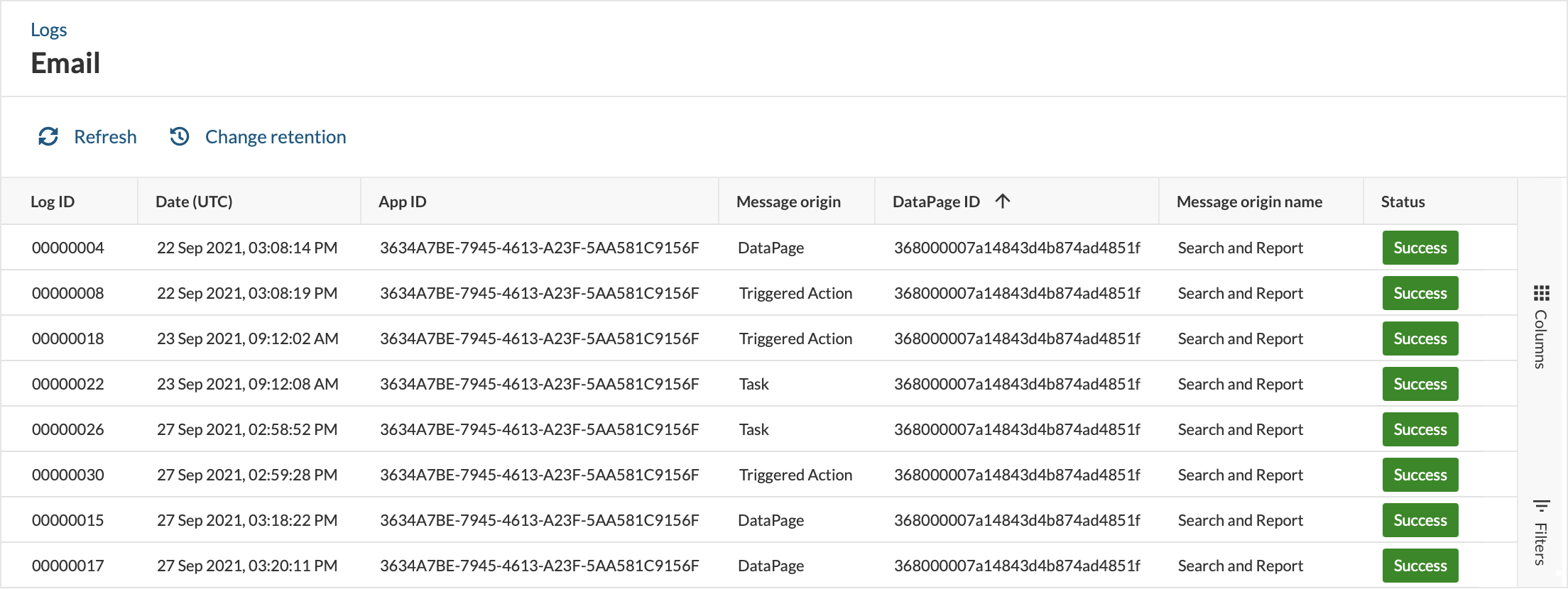Click the Filters funnel icon in sidebar
1568x589 pixels.
[1541, 506]
